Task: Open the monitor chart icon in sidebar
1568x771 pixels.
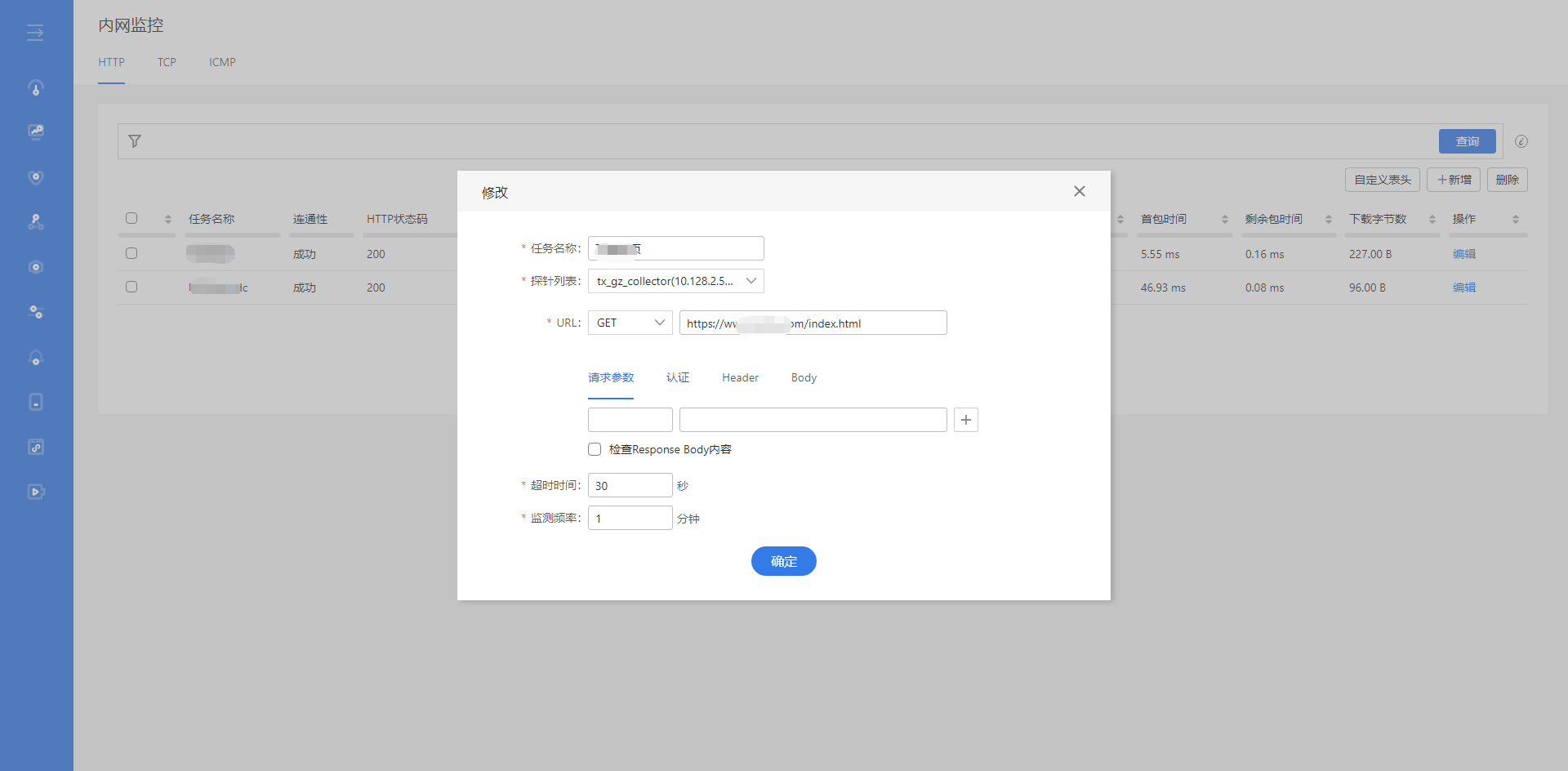Action: point(36,131)
